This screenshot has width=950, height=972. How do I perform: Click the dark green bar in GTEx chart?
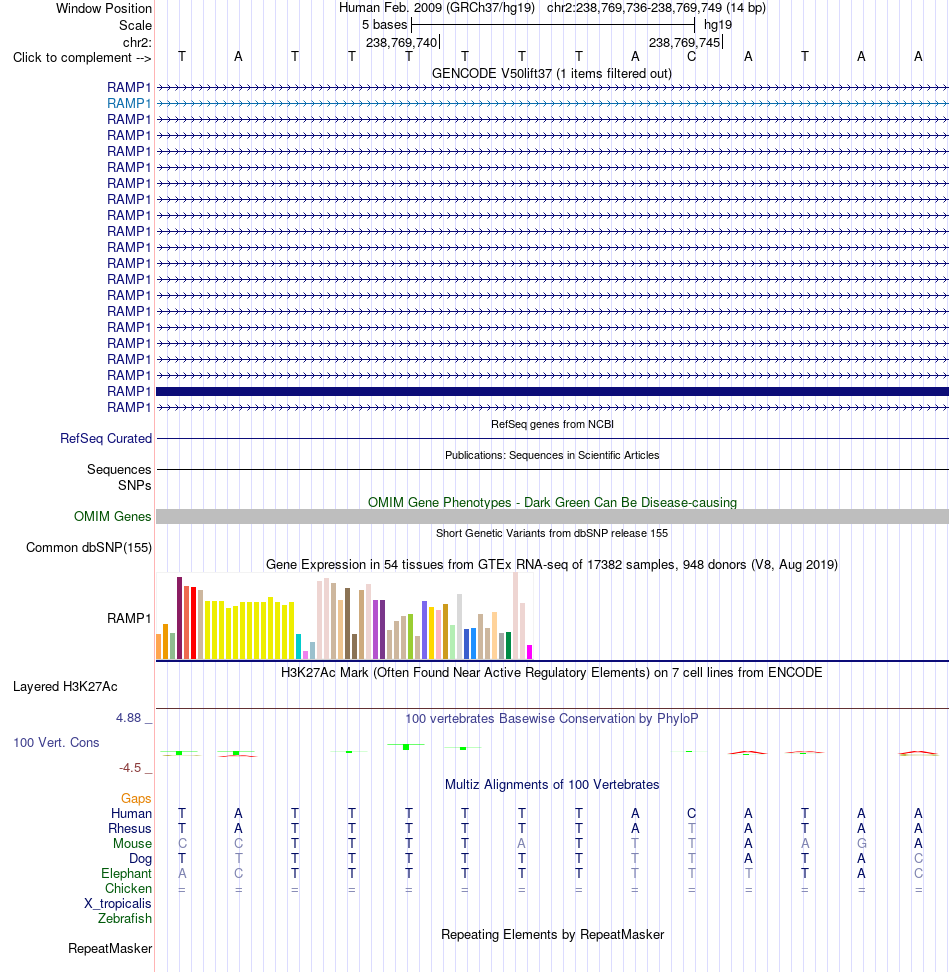tap(509, 645)
